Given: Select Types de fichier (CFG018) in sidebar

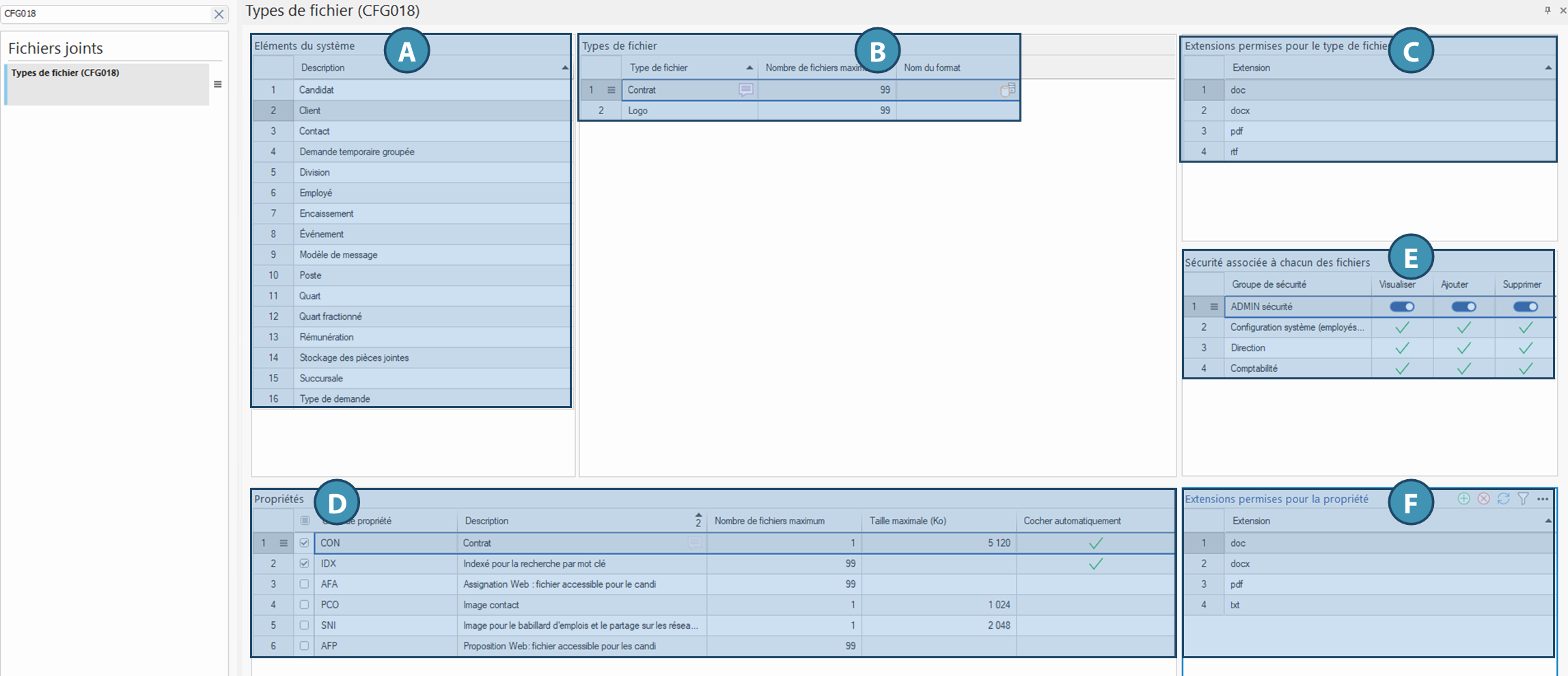Looking at the screenshot, I should (66, 73).
